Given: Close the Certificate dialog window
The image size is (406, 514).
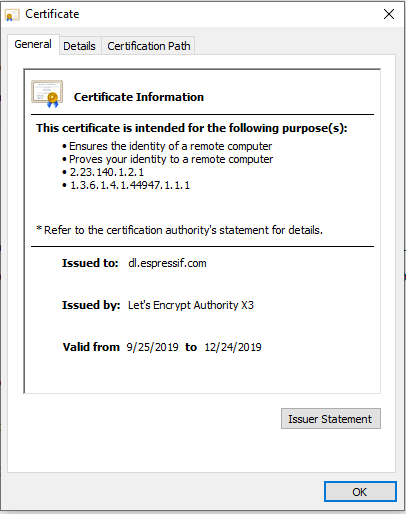Looking at the screenshot, I should point(389,14).
